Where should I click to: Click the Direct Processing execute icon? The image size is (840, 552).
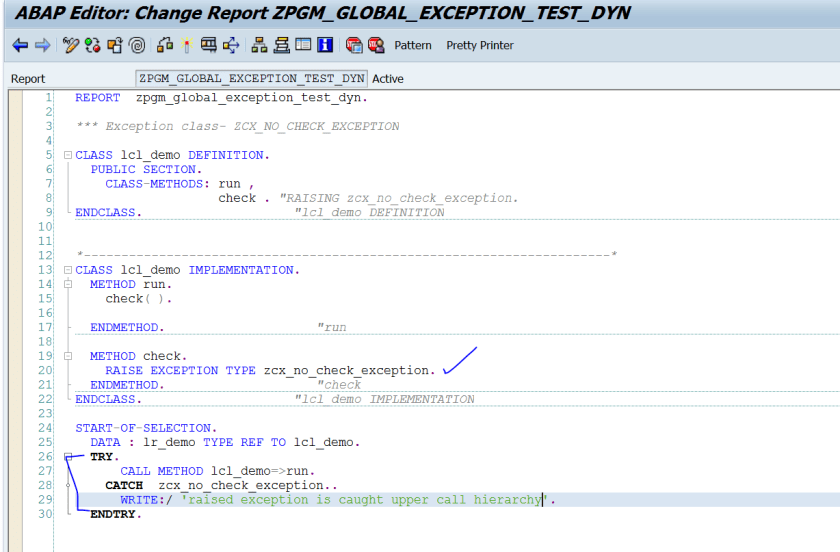[208, 46]
